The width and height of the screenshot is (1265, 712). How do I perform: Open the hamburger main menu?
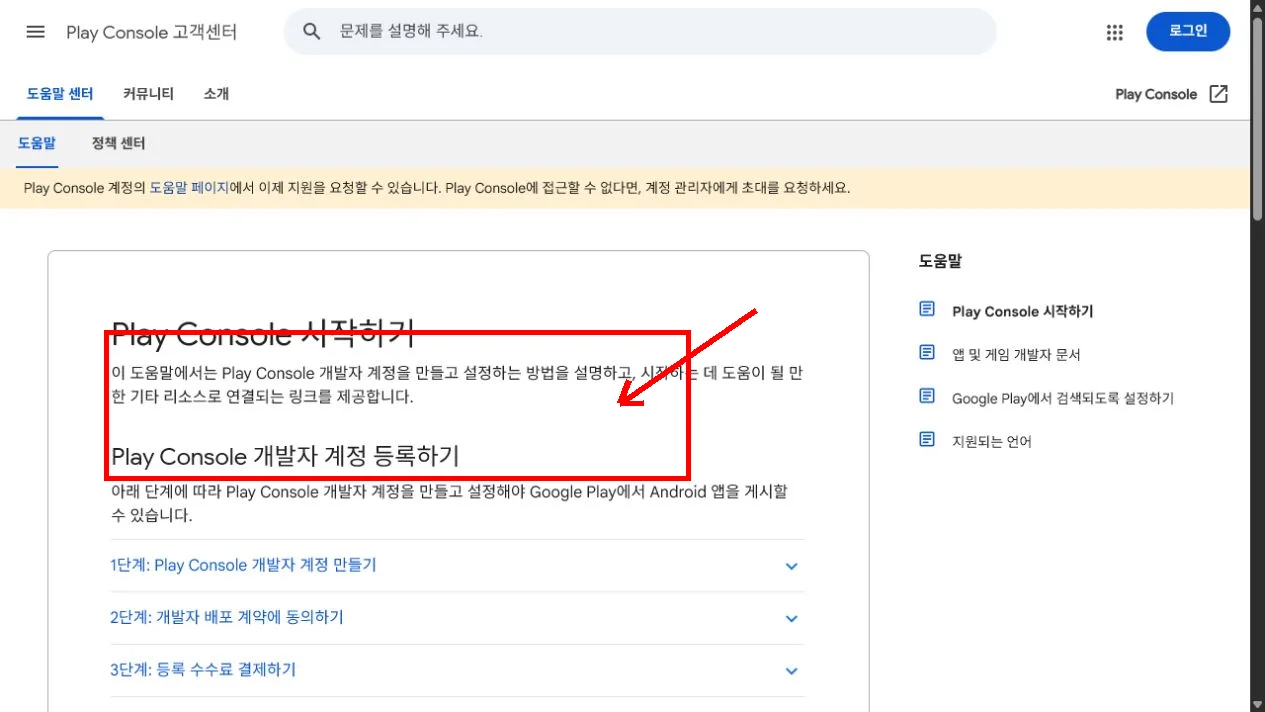pyautogui.click(x=36, y=32)
